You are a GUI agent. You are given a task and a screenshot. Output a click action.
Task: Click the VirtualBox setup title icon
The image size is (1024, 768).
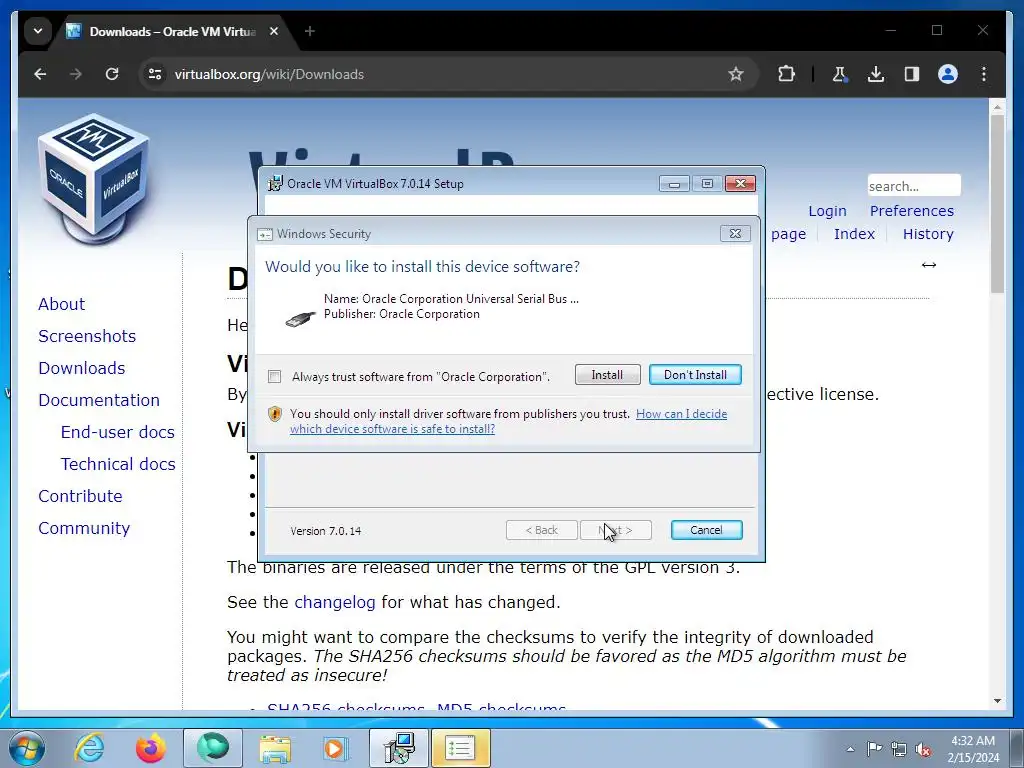click(x=275, y=184)
